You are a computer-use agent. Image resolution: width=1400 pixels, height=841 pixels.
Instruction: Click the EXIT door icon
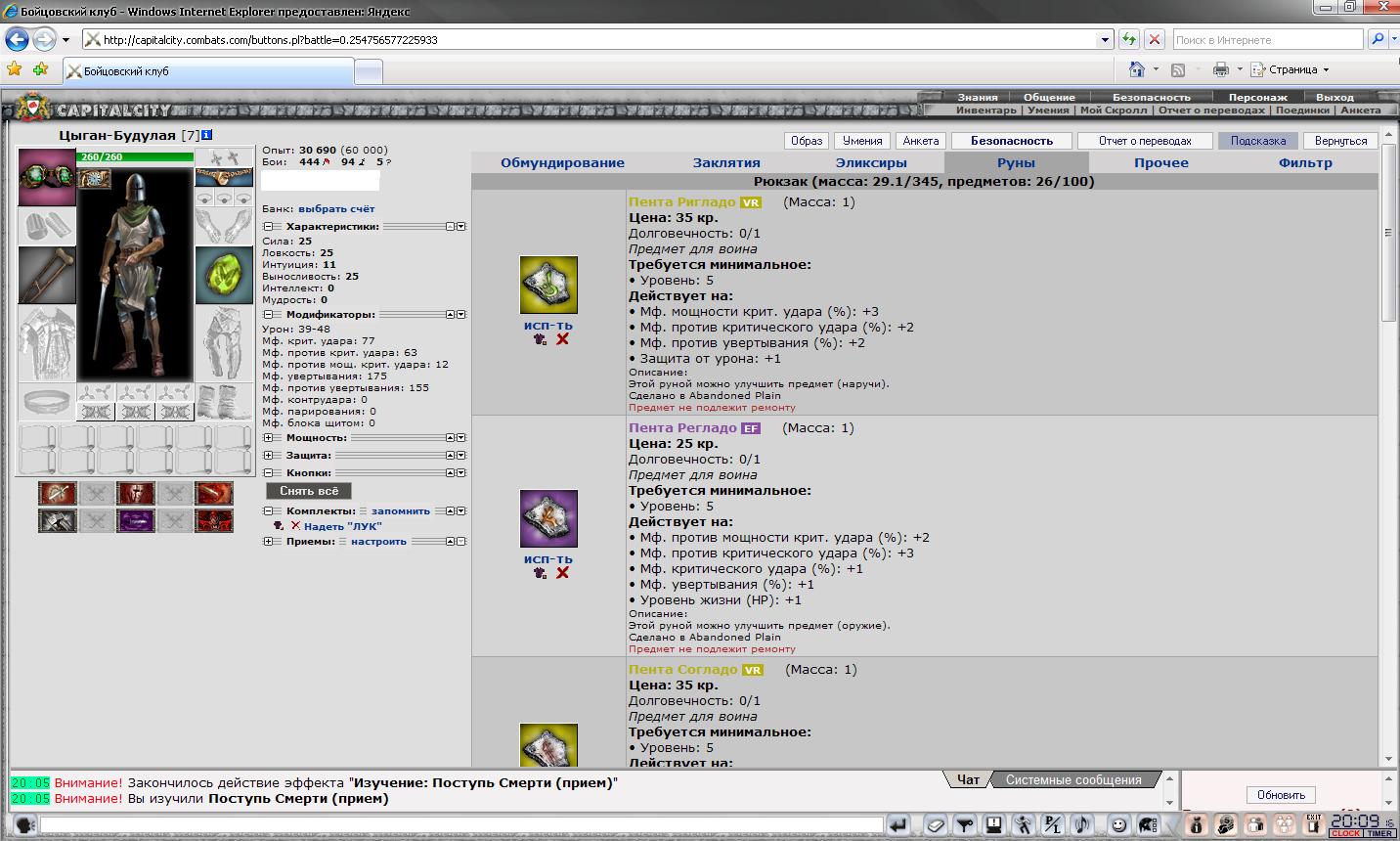pyautogui.click(x=1313, y=824)
